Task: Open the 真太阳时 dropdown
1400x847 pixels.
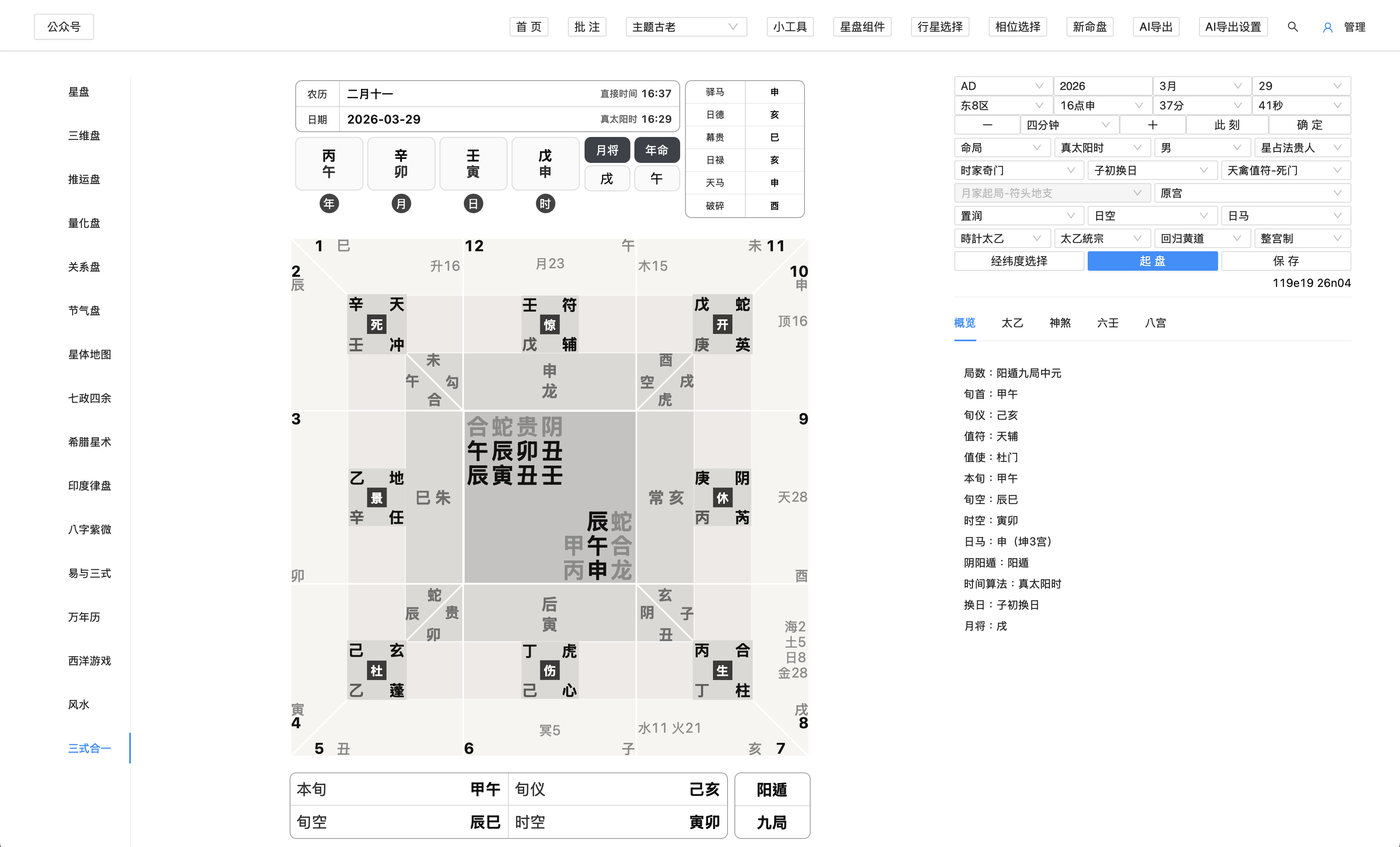Action: tap(1102, 148)
